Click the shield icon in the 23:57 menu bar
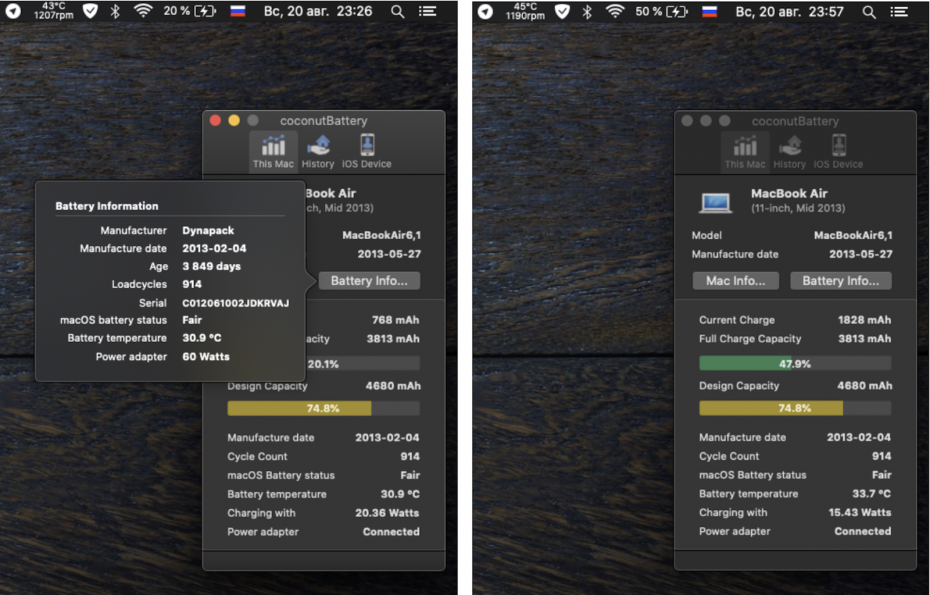The width and height of the screenshot is (930, 595). [562, 11]
